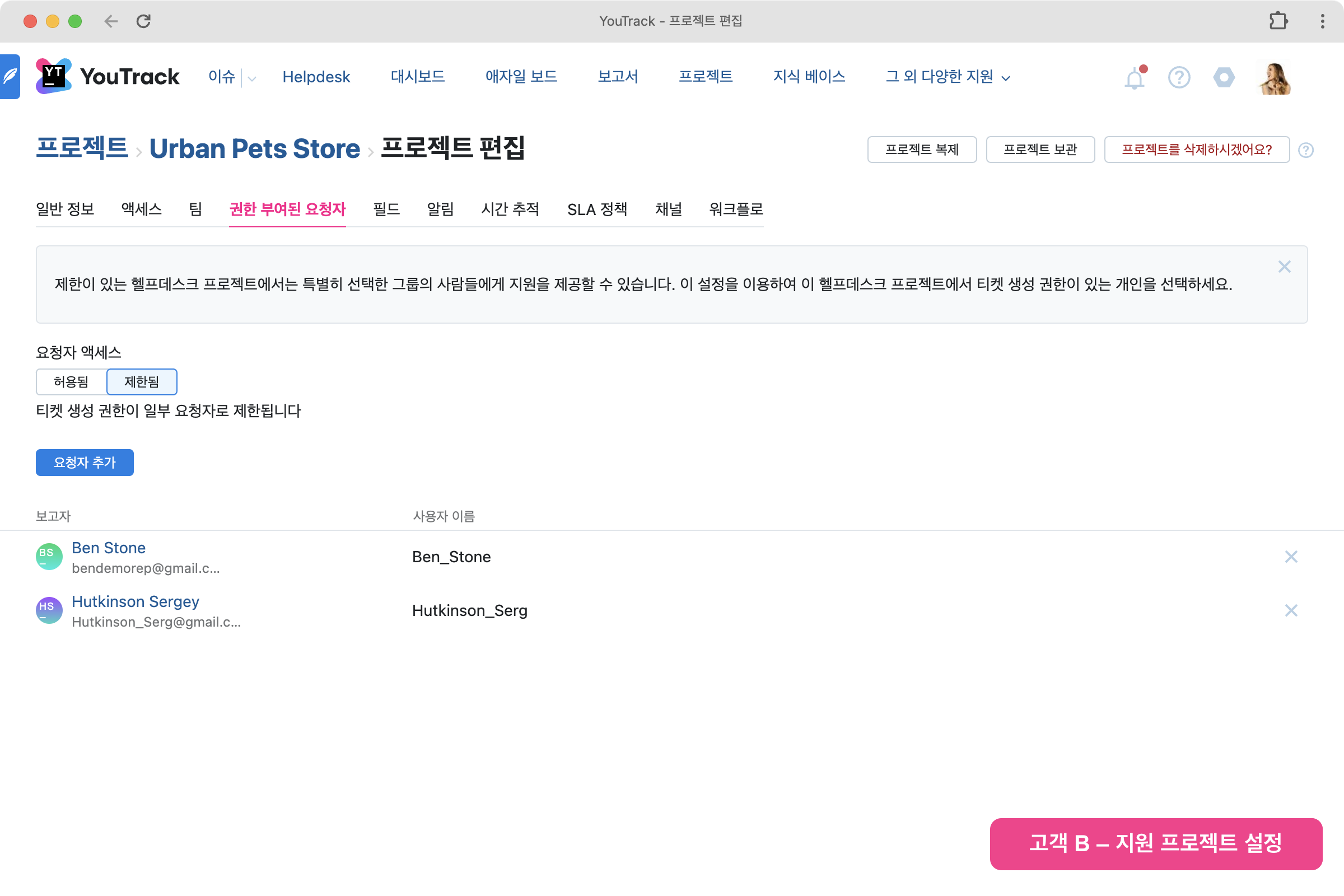
Task: Expand the 그 외 다양한 지원 menu
Action: pos(948,77)
